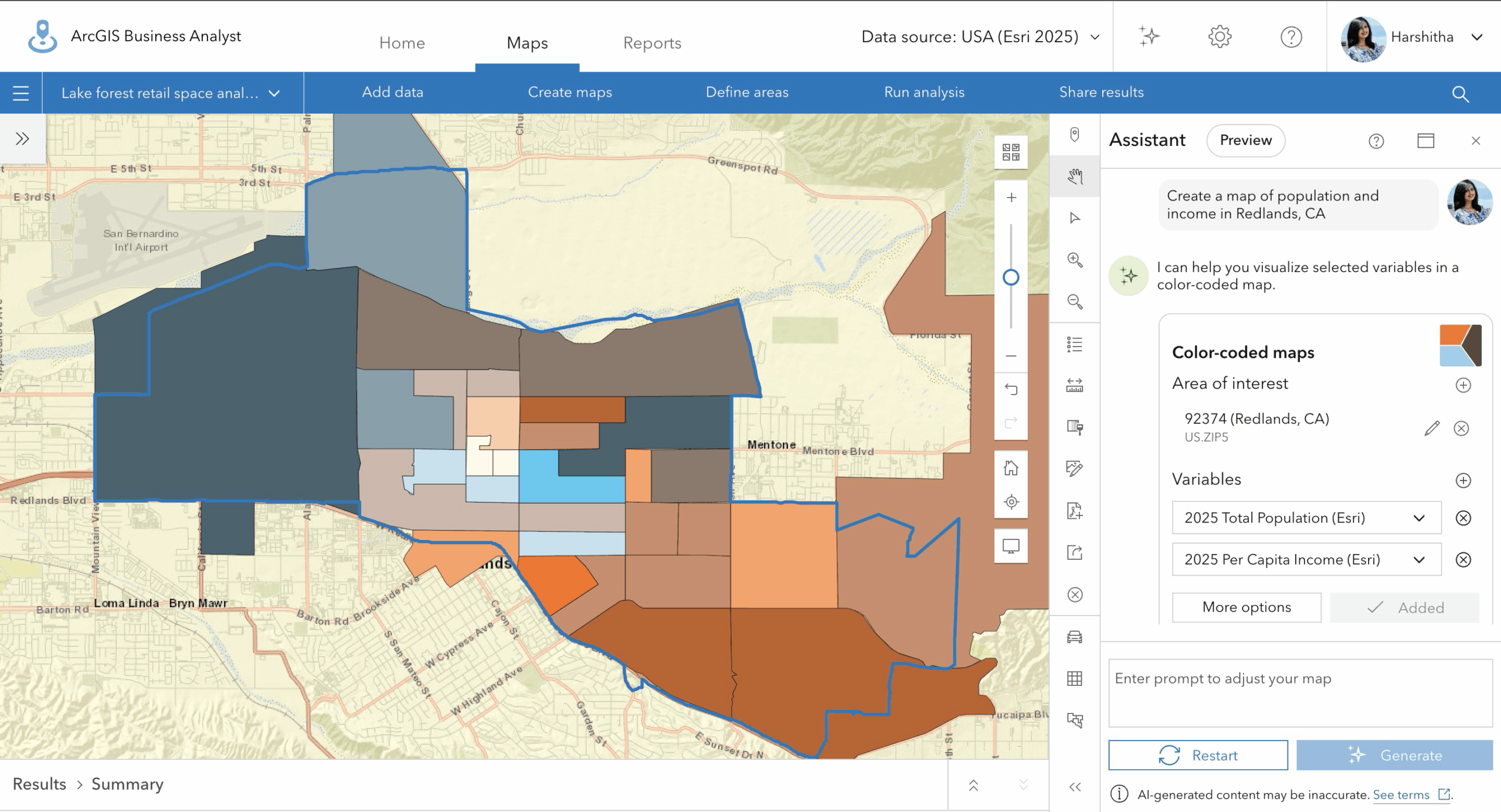Click the AI assistant sparkle icon in the header
Viewport: 1501px width, 812px height.
1149,36
